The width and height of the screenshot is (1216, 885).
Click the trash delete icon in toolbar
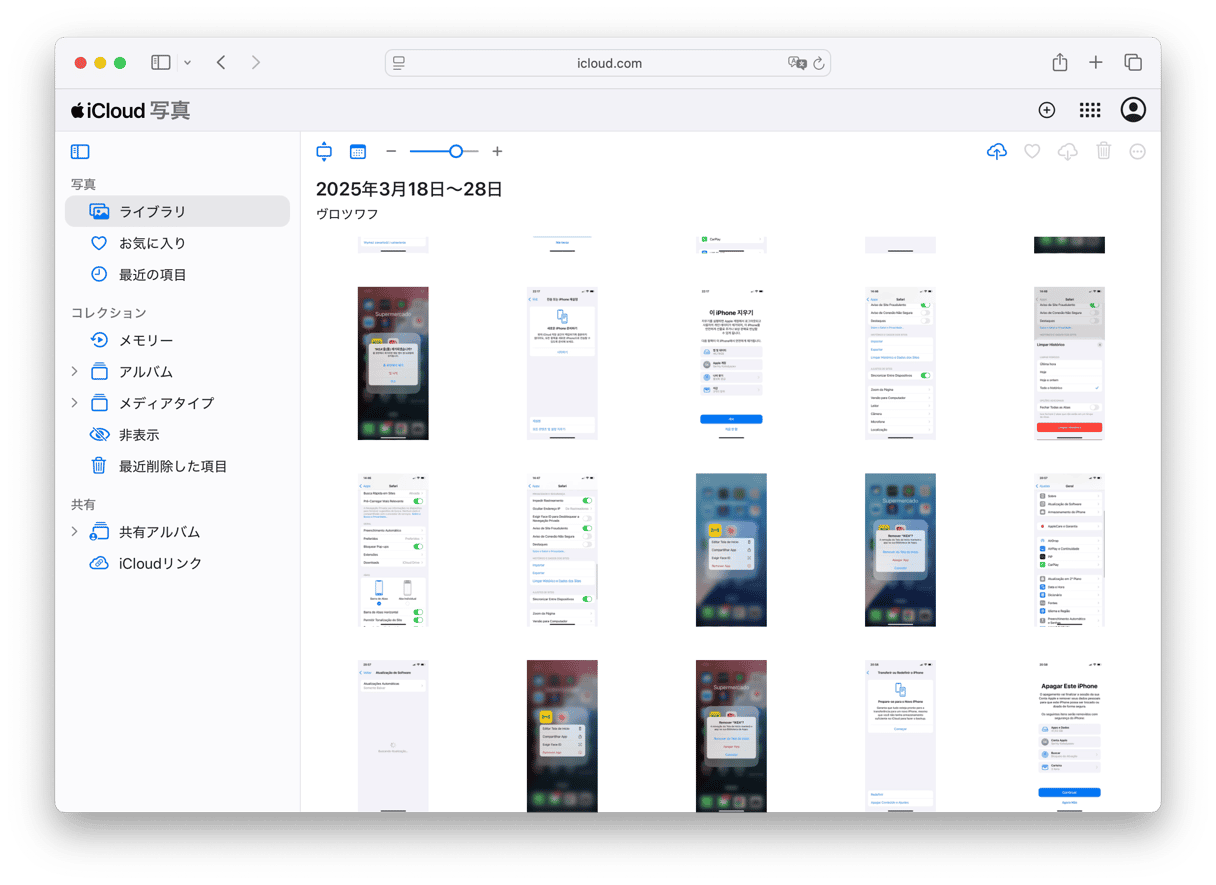1103,152
